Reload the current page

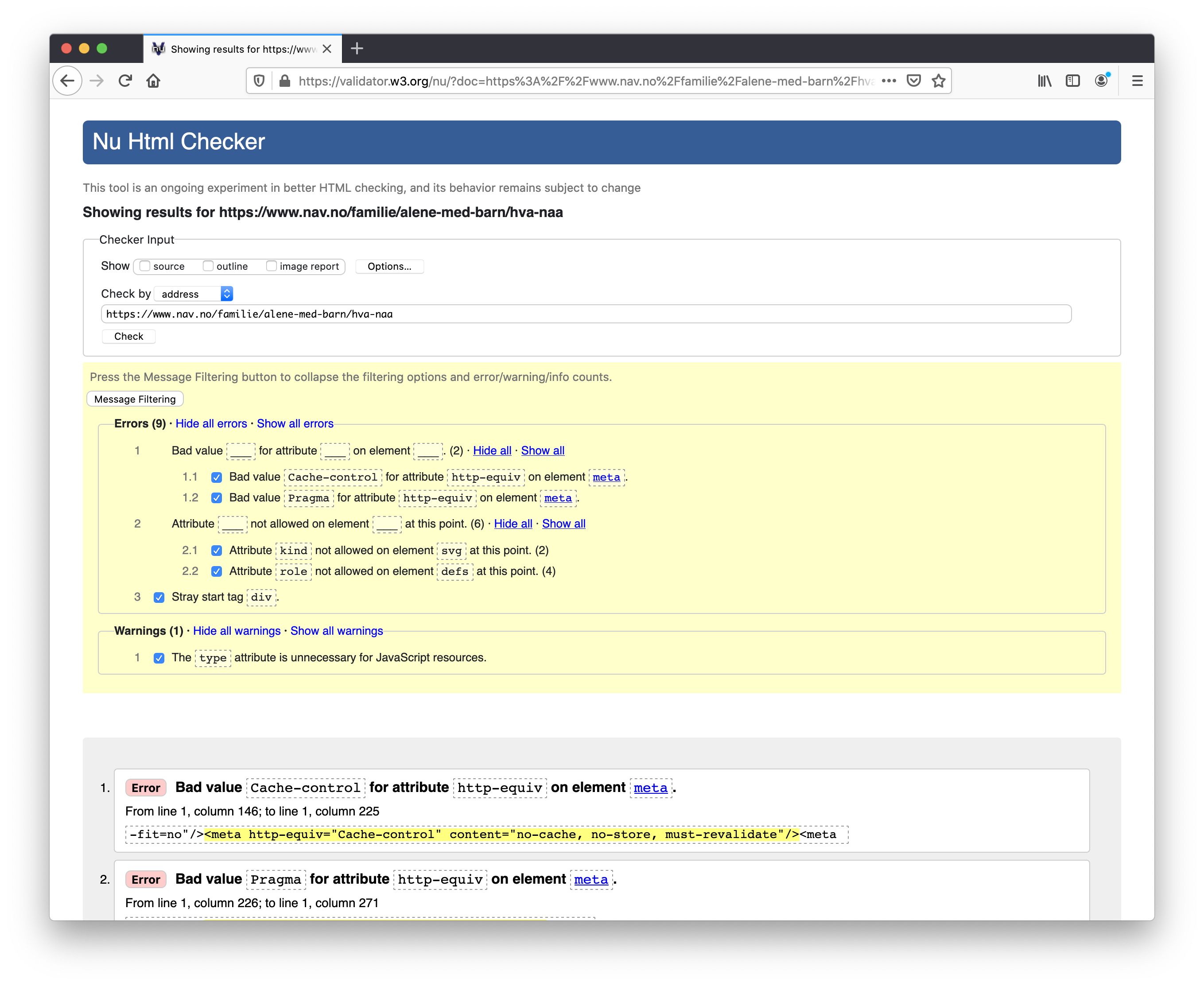tap(125, 81)
